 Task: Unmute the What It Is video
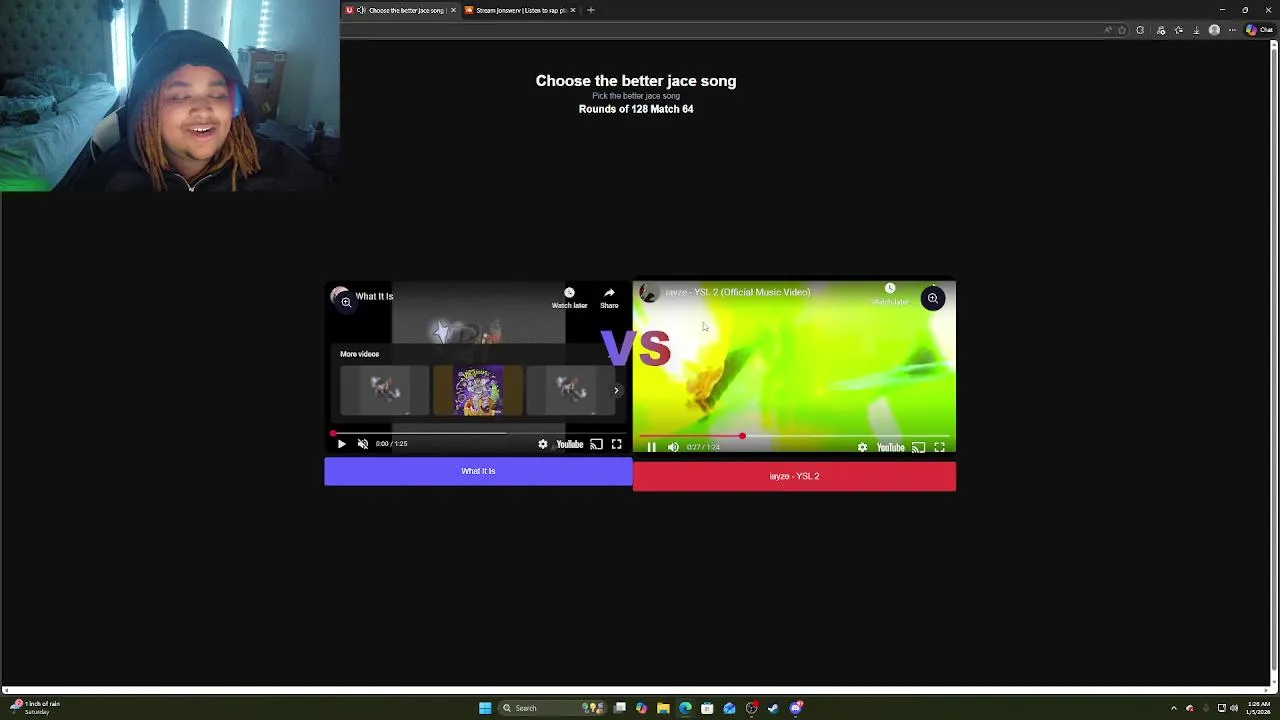(363, 444)
